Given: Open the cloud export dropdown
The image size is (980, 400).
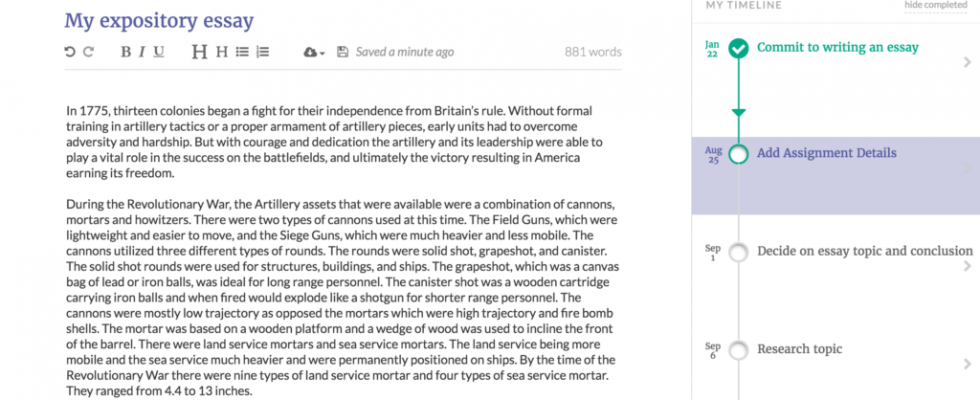Looking at the screenshot, I should click(314, 52).
